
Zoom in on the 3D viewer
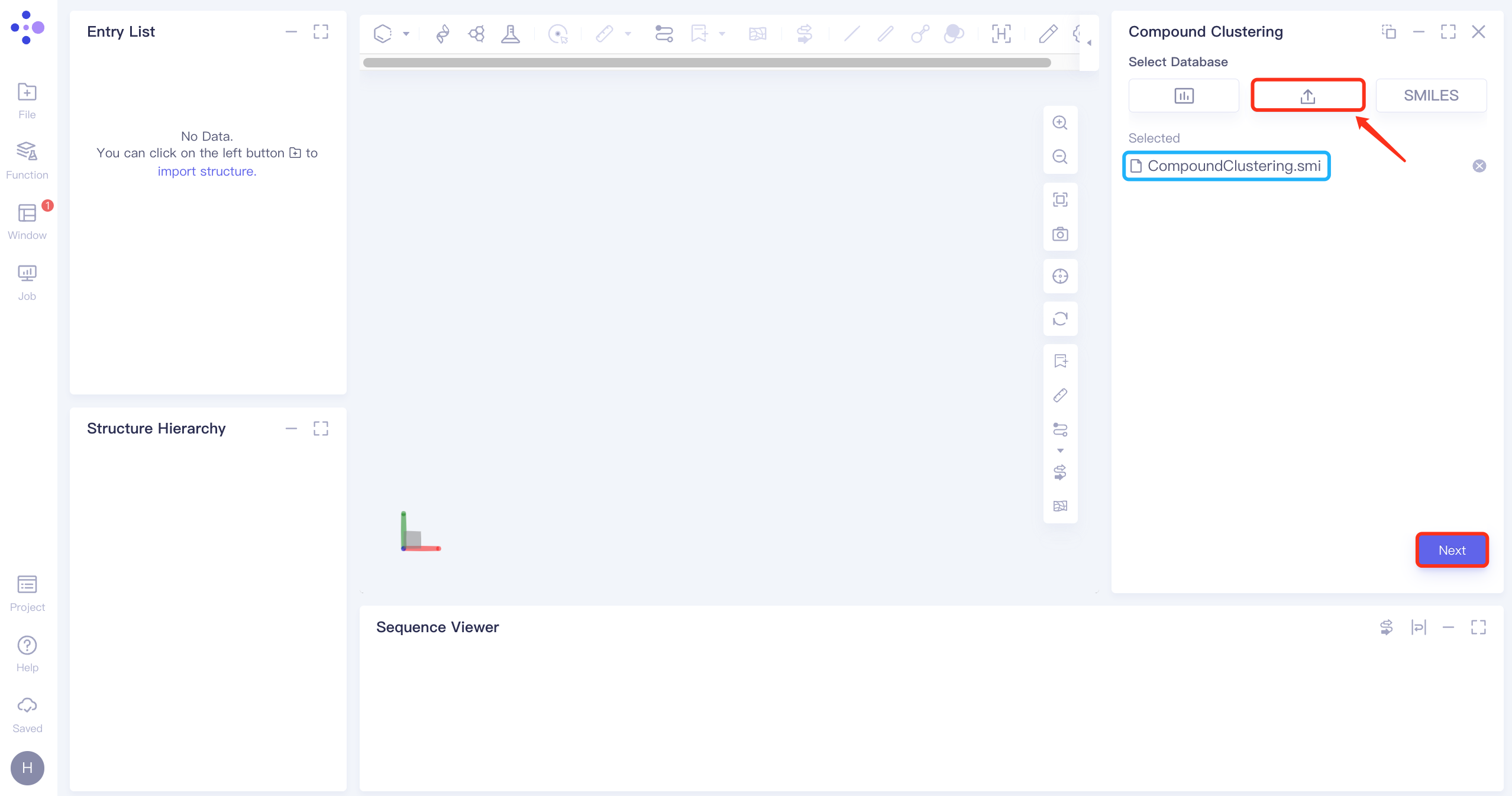pos(1060,123)
